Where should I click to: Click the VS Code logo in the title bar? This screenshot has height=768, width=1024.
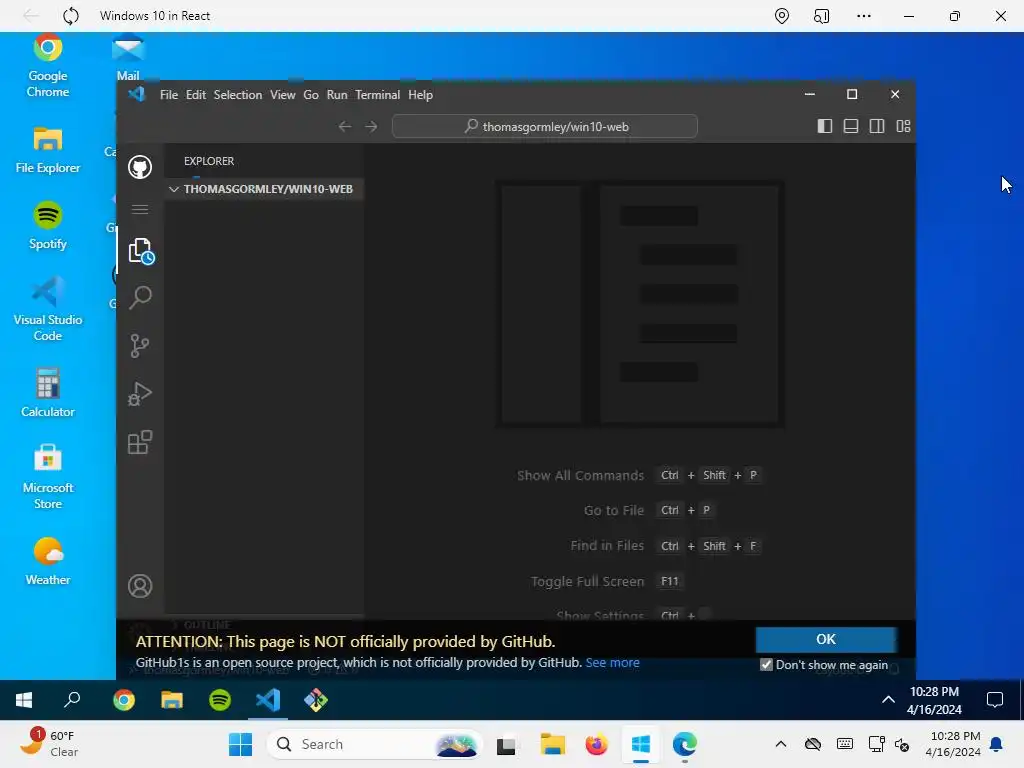tap(136, 94)
